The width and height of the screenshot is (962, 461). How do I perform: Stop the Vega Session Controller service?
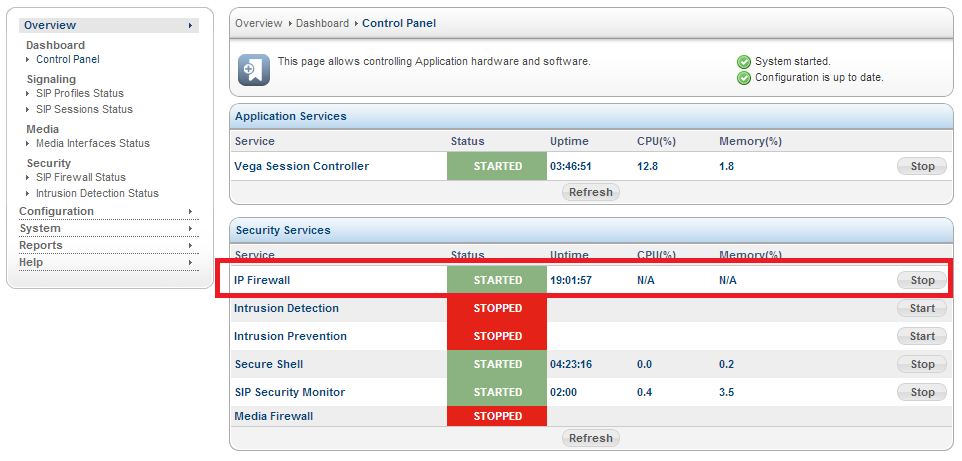point(922,166)
